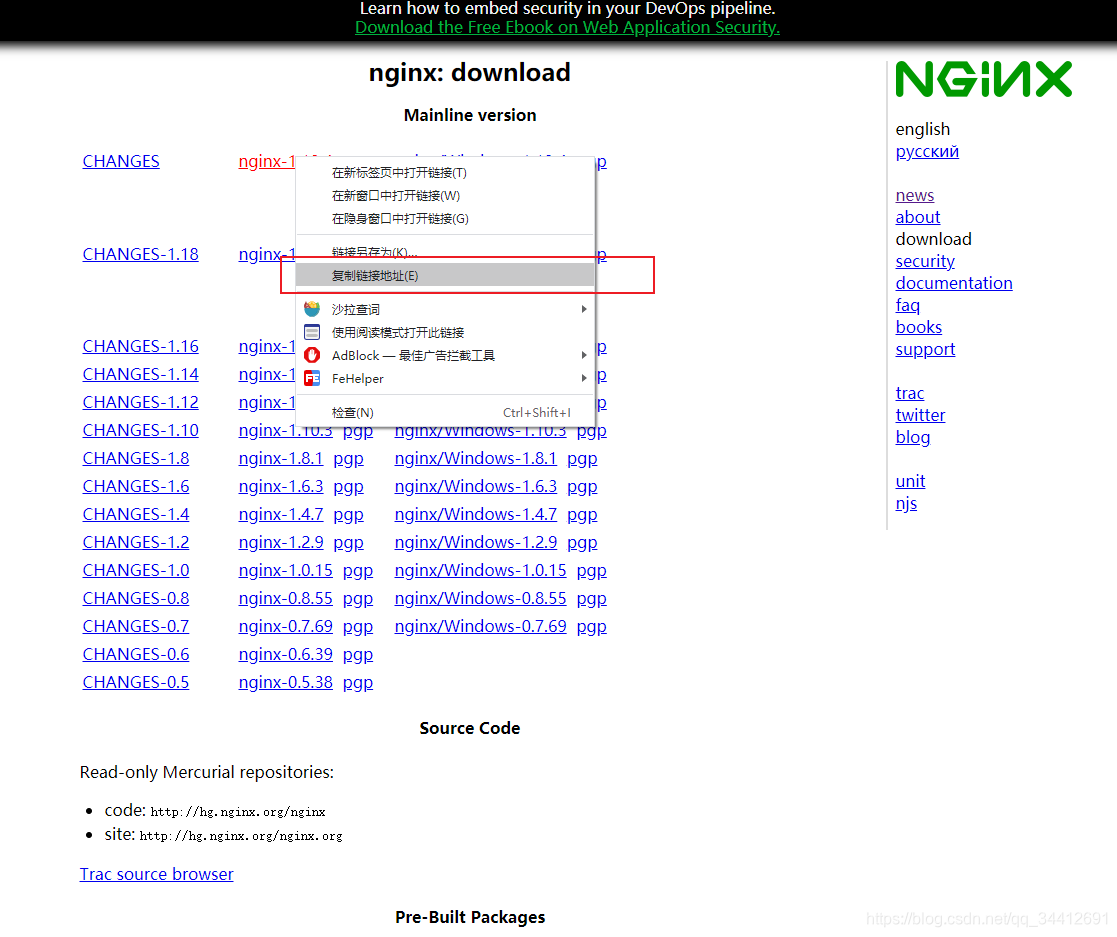1117x937 pixels.
Task: Open the CHANGES-1.12 link
Action: click(x=140, y=402)
